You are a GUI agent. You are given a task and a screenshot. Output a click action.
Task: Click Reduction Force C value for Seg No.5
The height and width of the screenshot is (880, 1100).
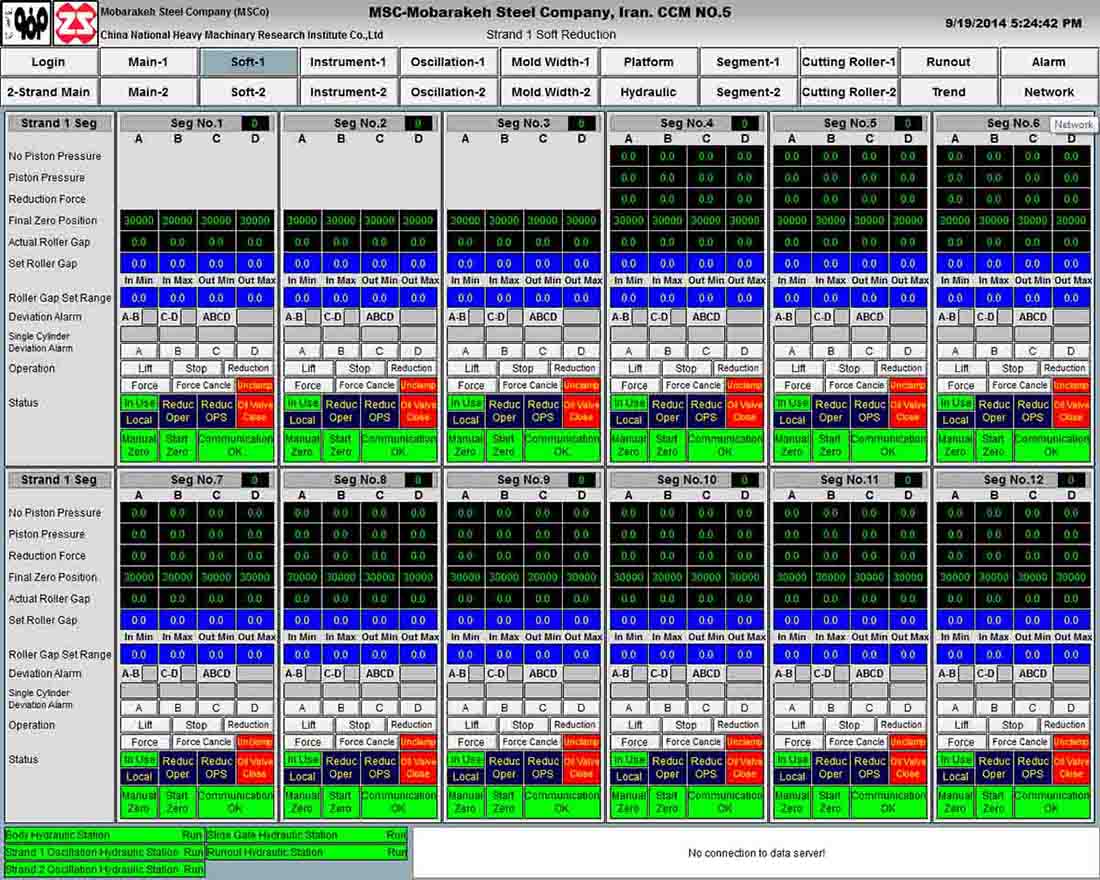(869, 199)
